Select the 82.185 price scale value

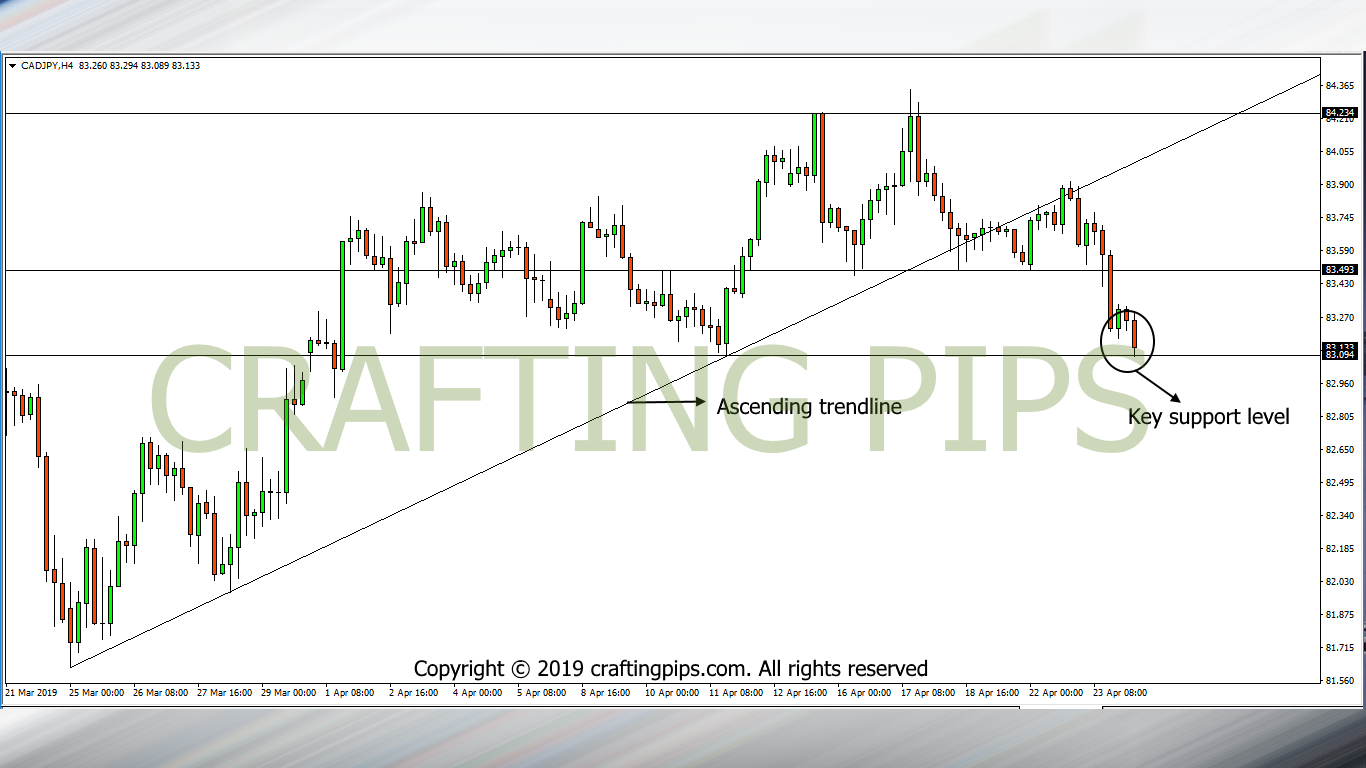pos(1339,548)
